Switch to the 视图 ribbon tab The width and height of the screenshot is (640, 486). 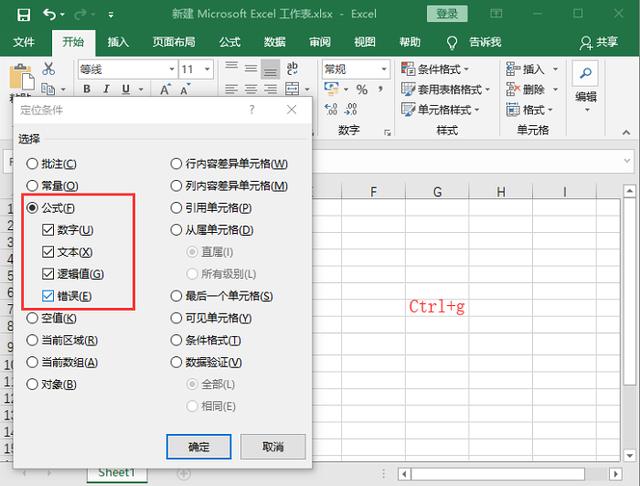(365, 42)
